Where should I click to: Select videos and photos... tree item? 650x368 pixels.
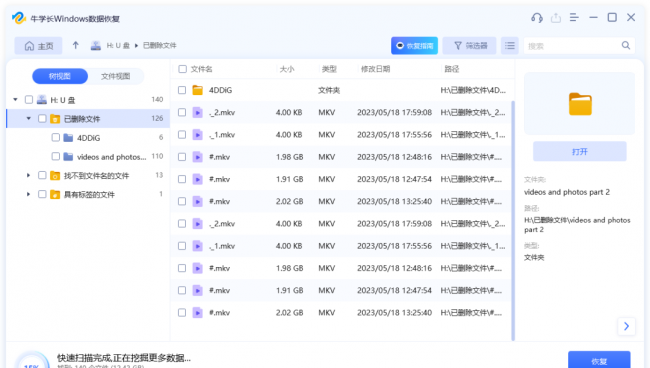click(112, 157)
